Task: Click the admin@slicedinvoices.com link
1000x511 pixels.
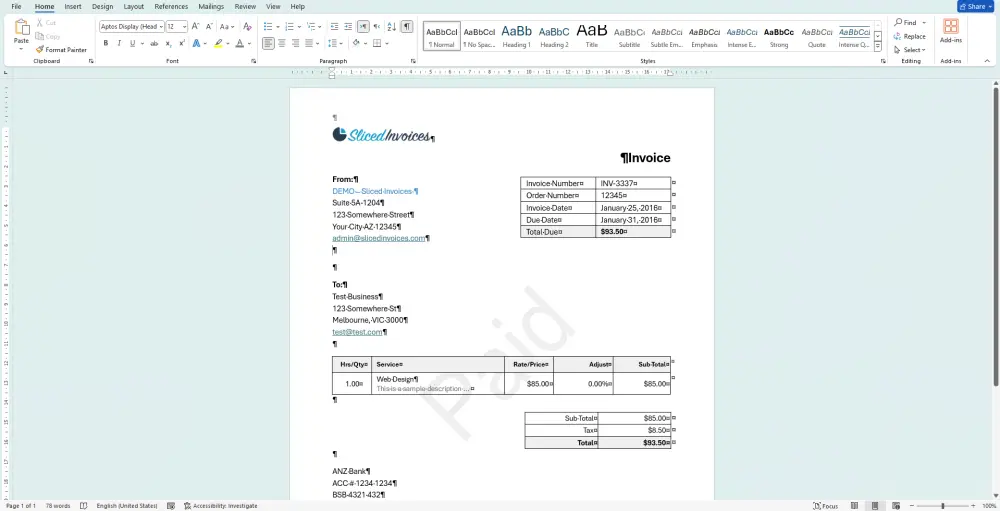Action: pos(378,238)
